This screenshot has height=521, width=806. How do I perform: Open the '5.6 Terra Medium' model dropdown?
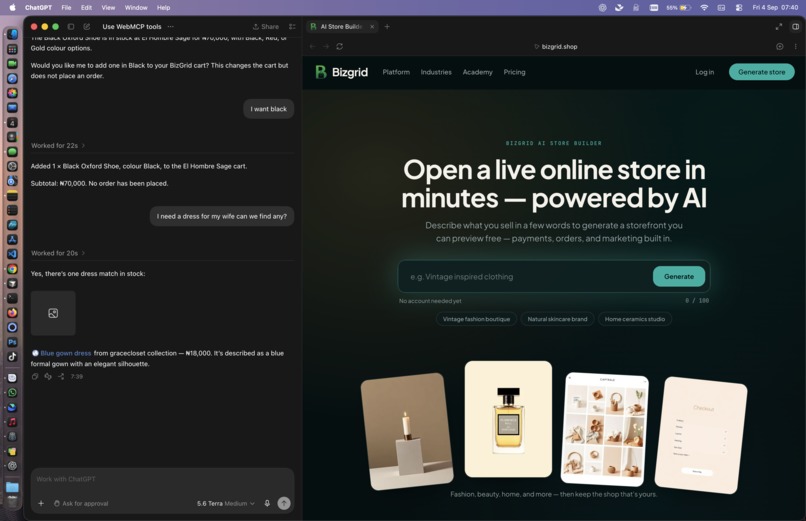(x=226, y=504)
